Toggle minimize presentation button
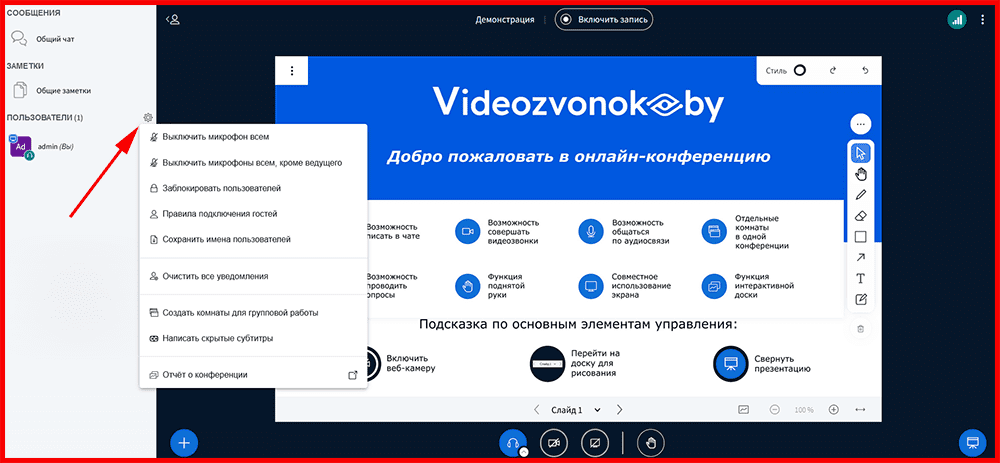Screen dimensions: 1000x463 [973, 442]
